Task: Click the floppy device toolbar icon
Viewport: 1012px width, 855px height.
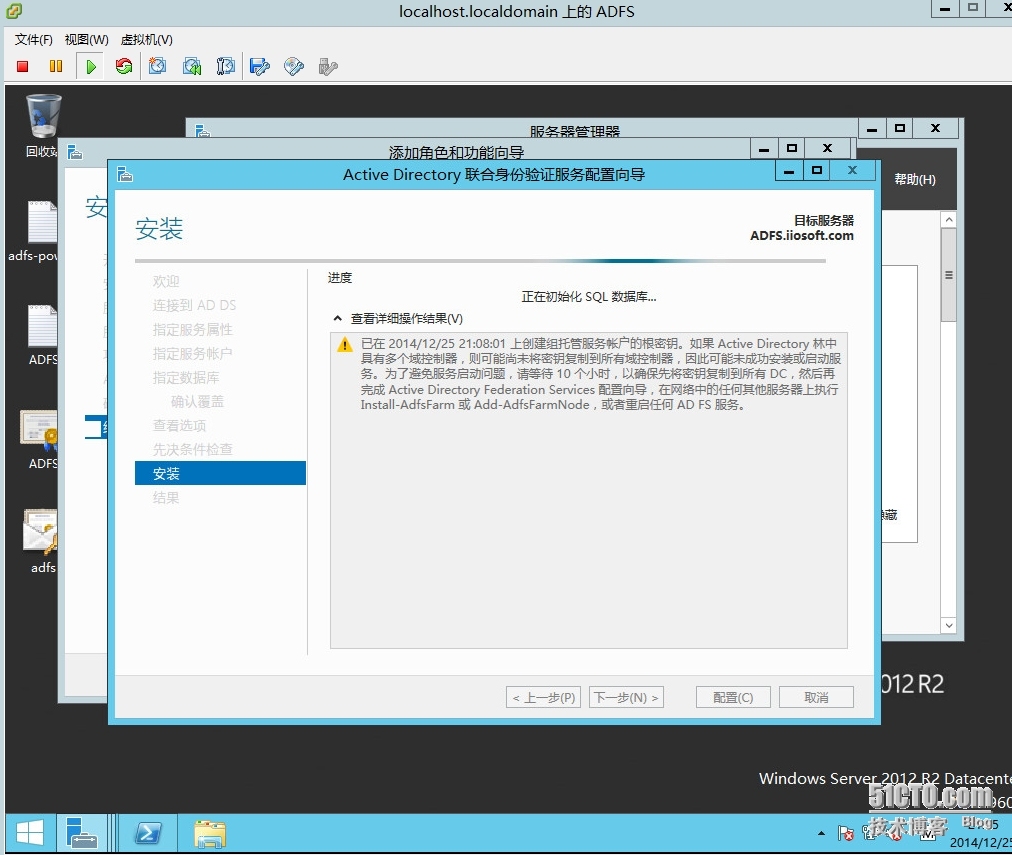Action: [x=259, y=66]
